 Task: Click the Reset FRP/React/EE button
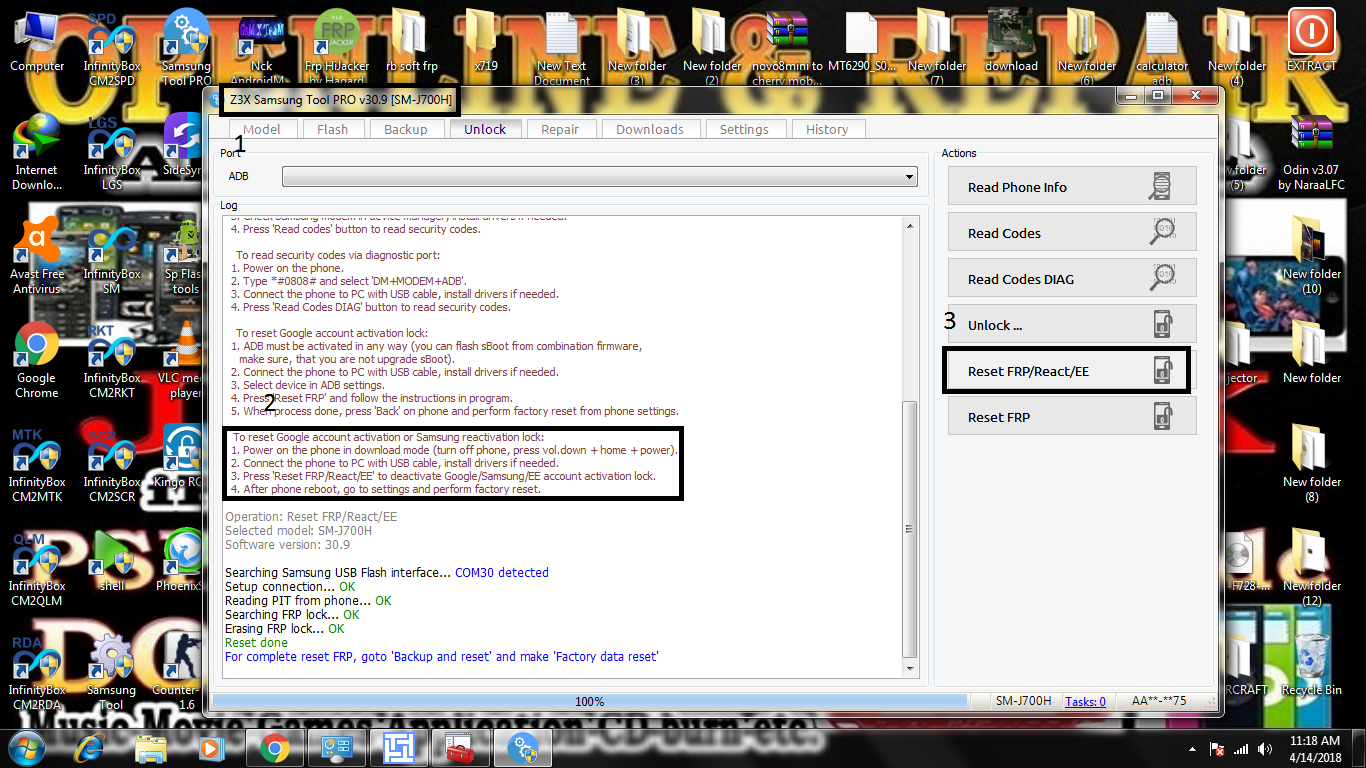click(x=1066, y=371)
